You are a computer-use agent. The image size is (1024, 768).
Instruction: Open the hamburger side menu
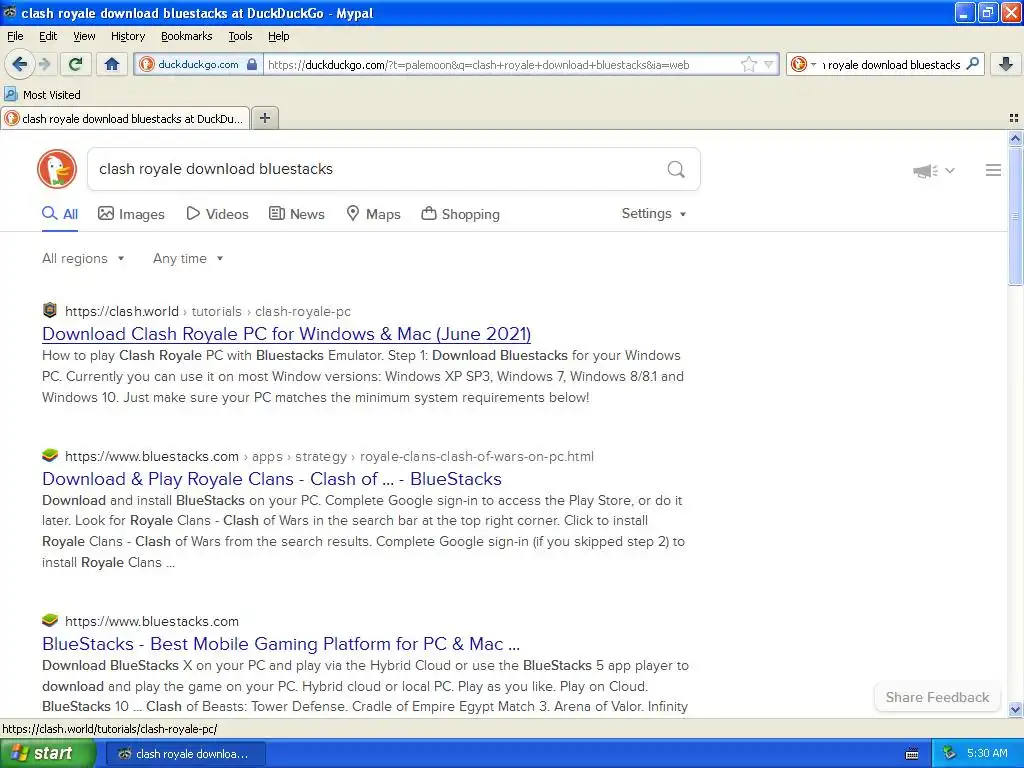point(993,170)
